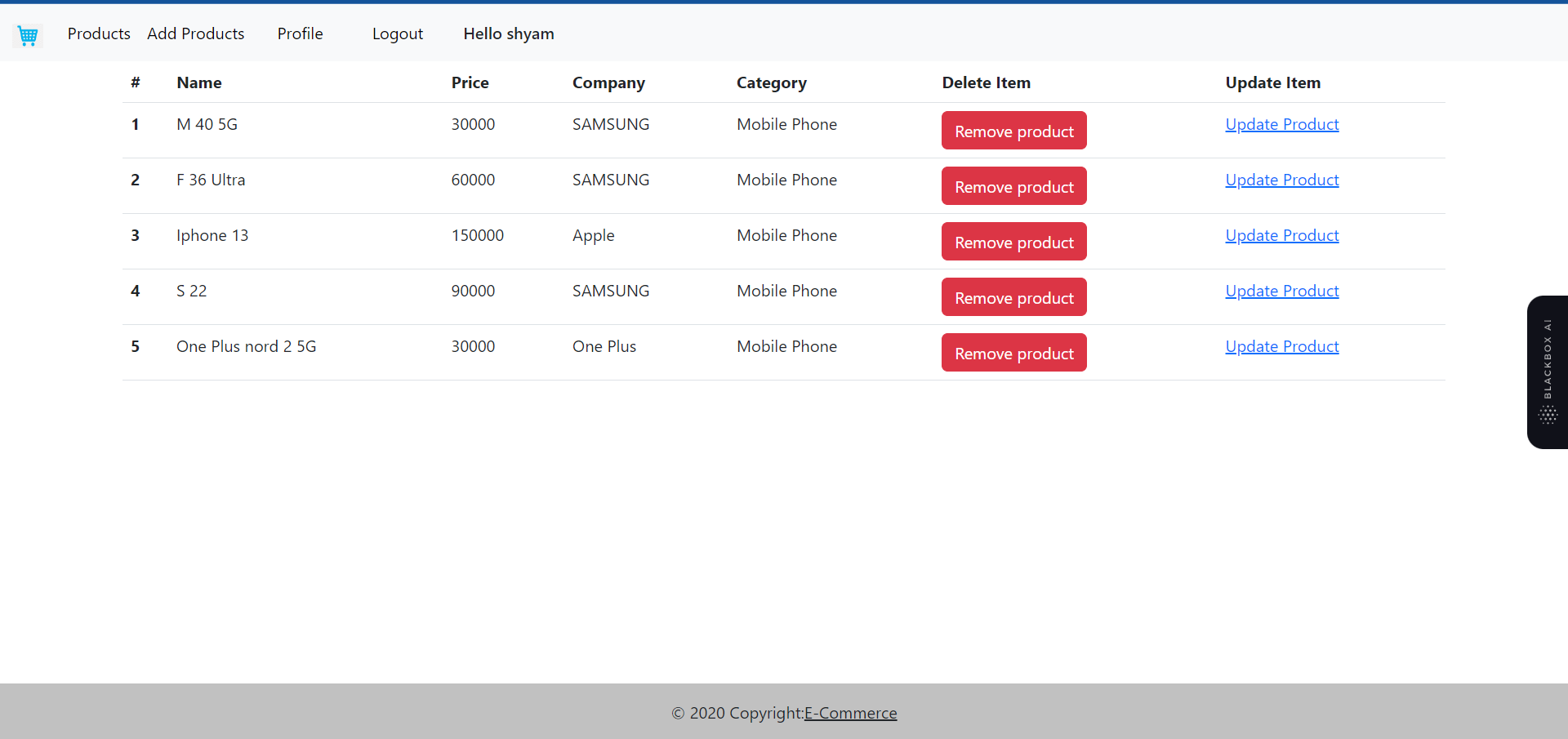Update the S 22 product
The width and height of the screenshot is (1568, 739).
(x=1281, y=291)
